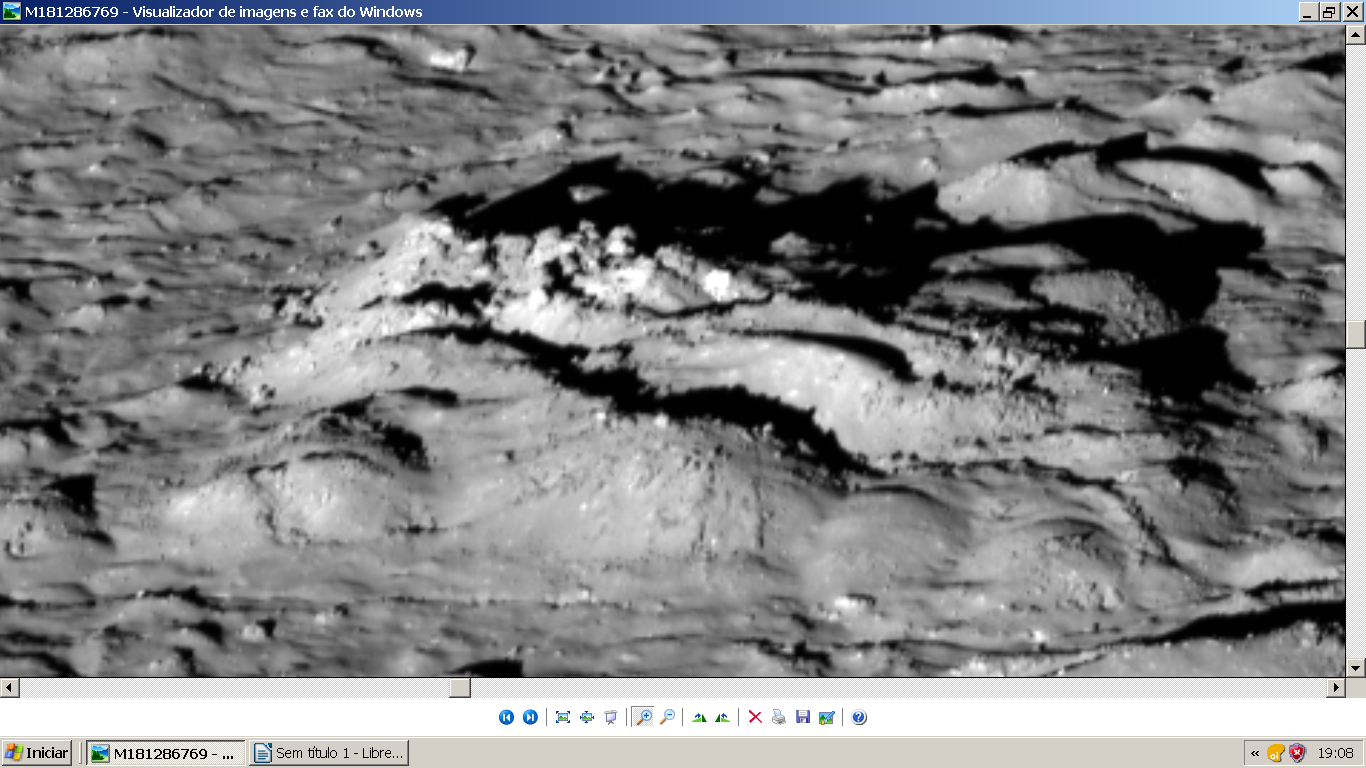Save a copy using floppy disk icon
The image size is (1366, 768).
pos(803,717)
